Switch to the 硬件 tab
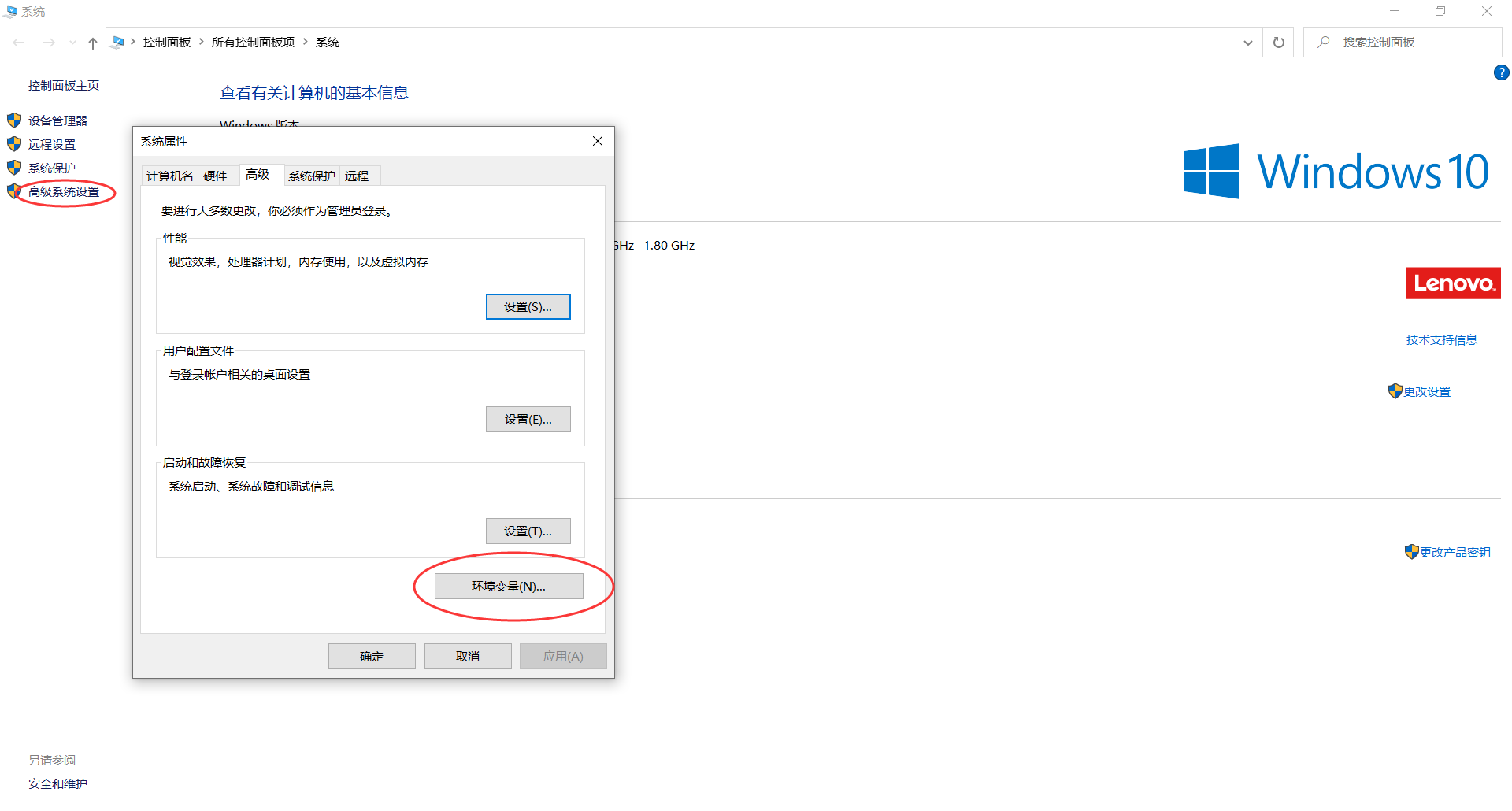The width and height of the screenshot is (1512, 811). 215,176
